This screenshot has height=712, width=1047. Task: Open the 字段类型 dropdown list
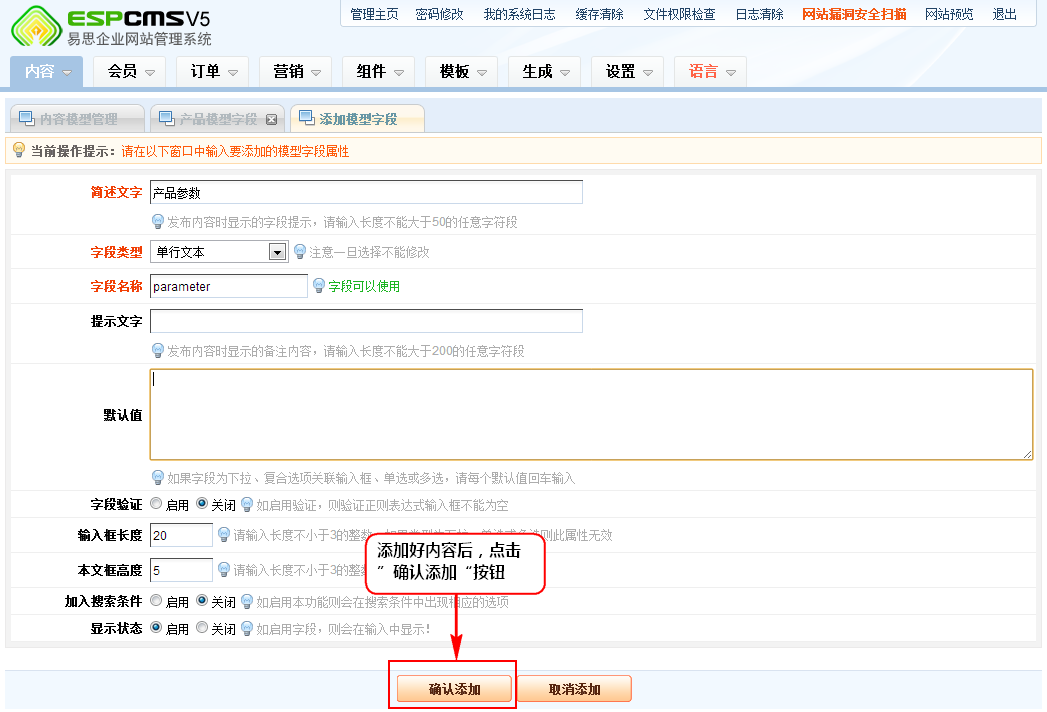tap(277, 252)
